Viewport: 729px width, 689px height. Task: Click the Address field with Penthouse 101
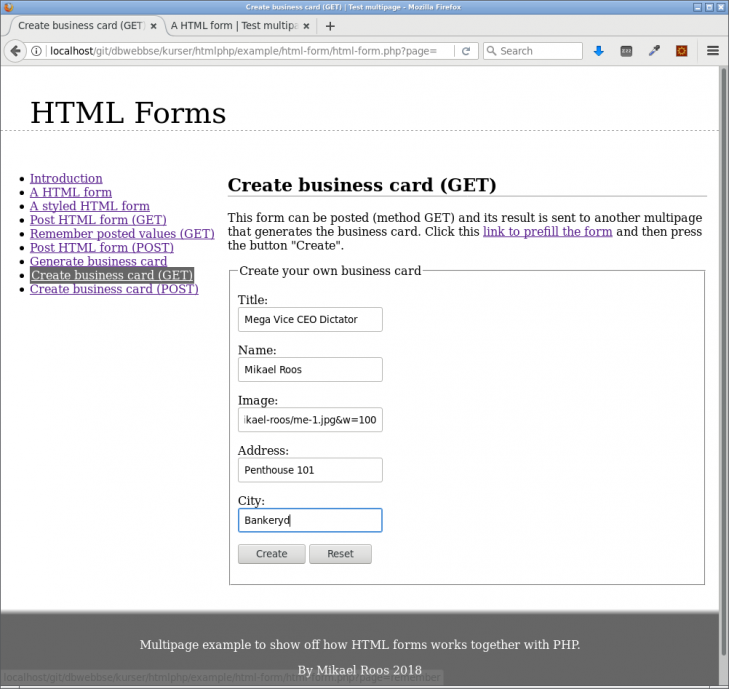(310, 470)
